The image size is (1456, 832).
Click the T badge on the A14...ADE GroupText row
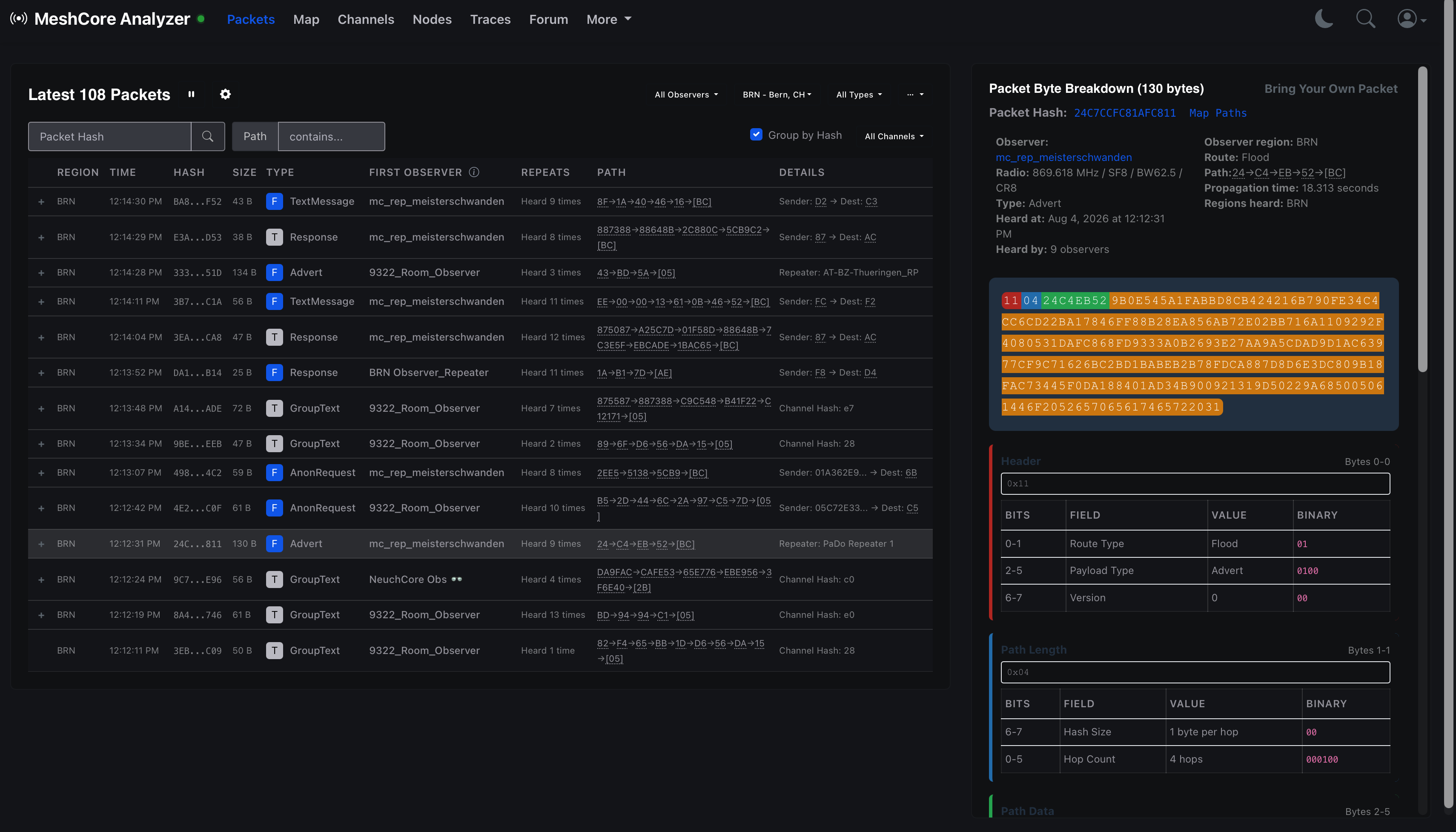[x=274, y=408]
